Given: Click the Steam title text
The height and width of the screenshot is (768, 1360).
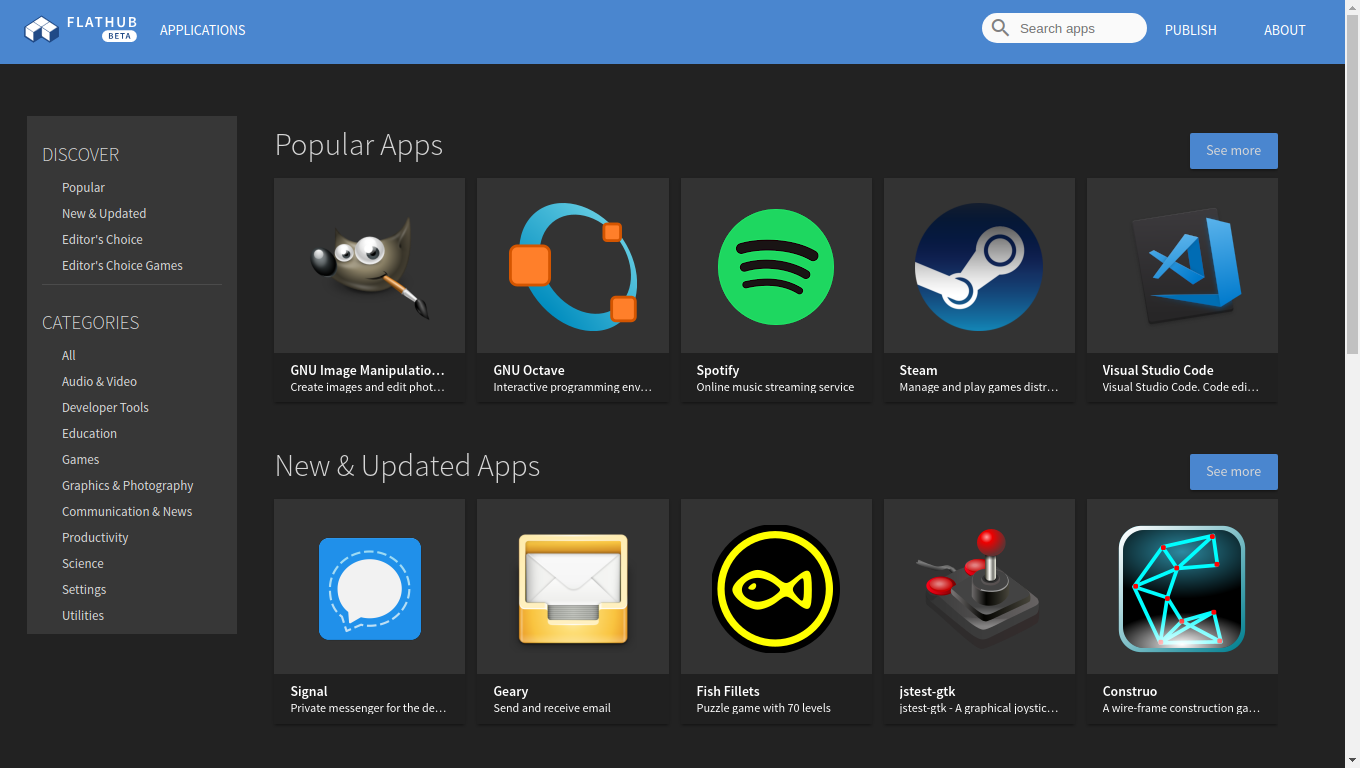Looking at the screenshot, I should pos(918,370).
